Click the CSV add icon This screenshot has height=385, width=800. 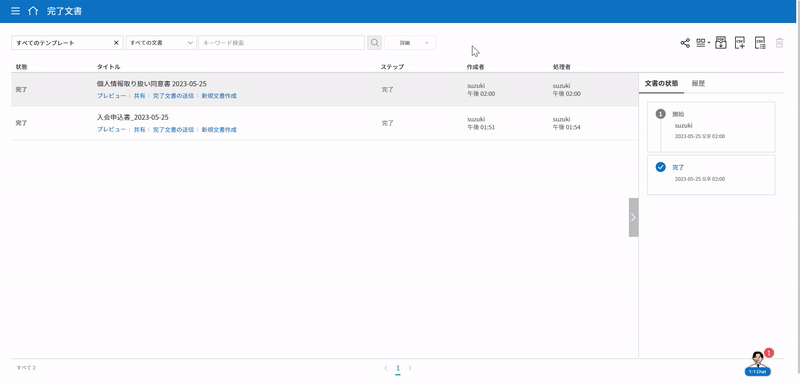click(740, 43)
